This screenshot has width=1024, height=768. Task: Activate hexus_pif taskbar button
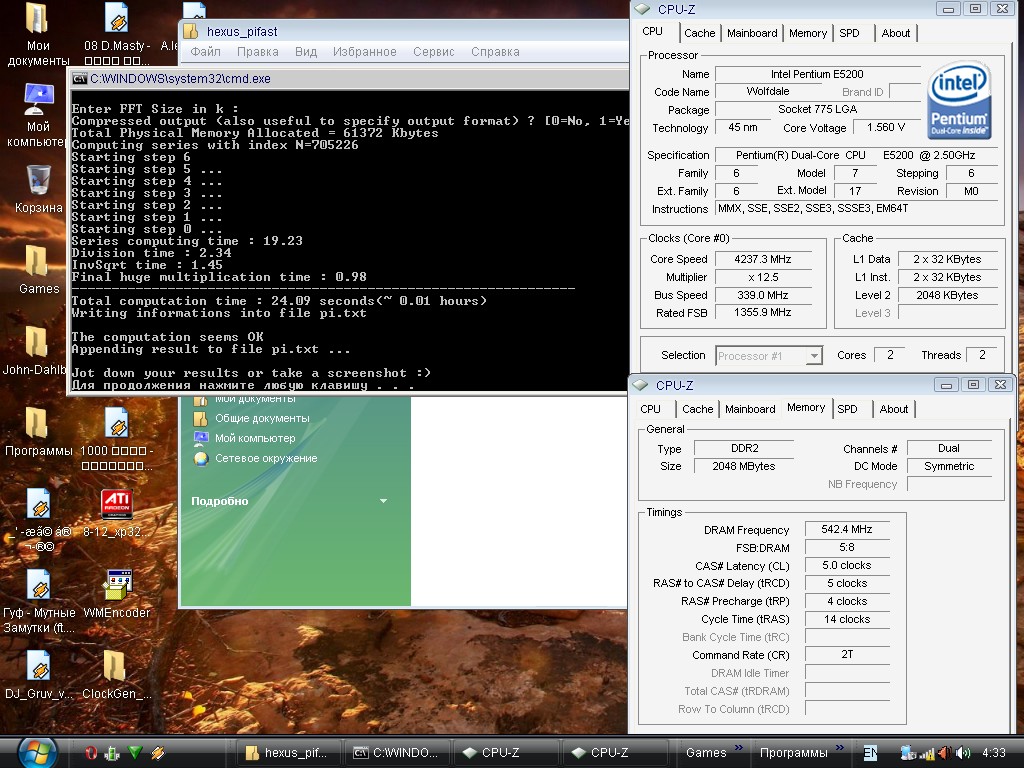(287, 752)
